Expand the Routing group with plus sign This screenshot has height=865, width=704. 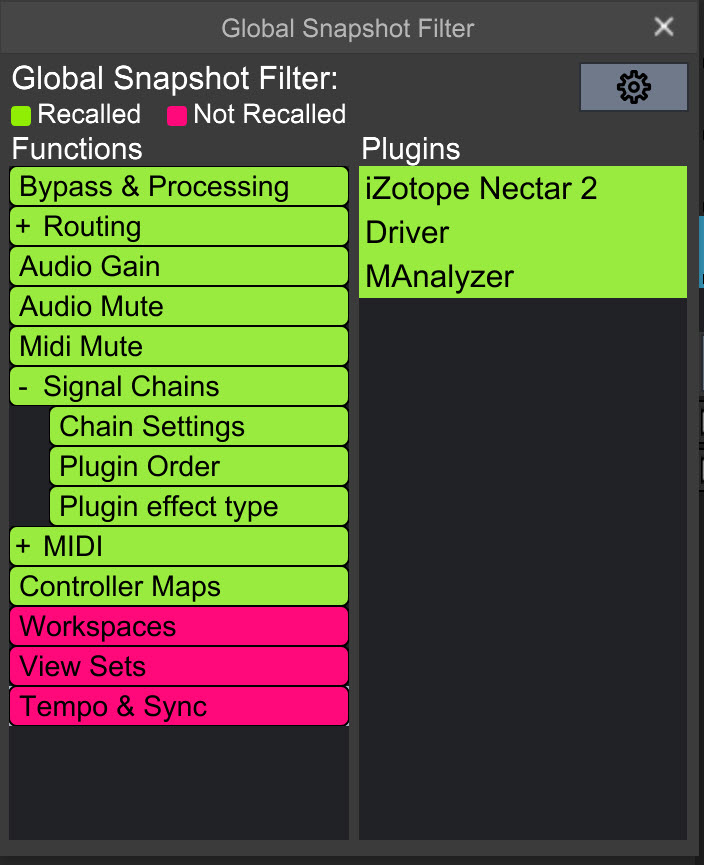click(23, 227)
